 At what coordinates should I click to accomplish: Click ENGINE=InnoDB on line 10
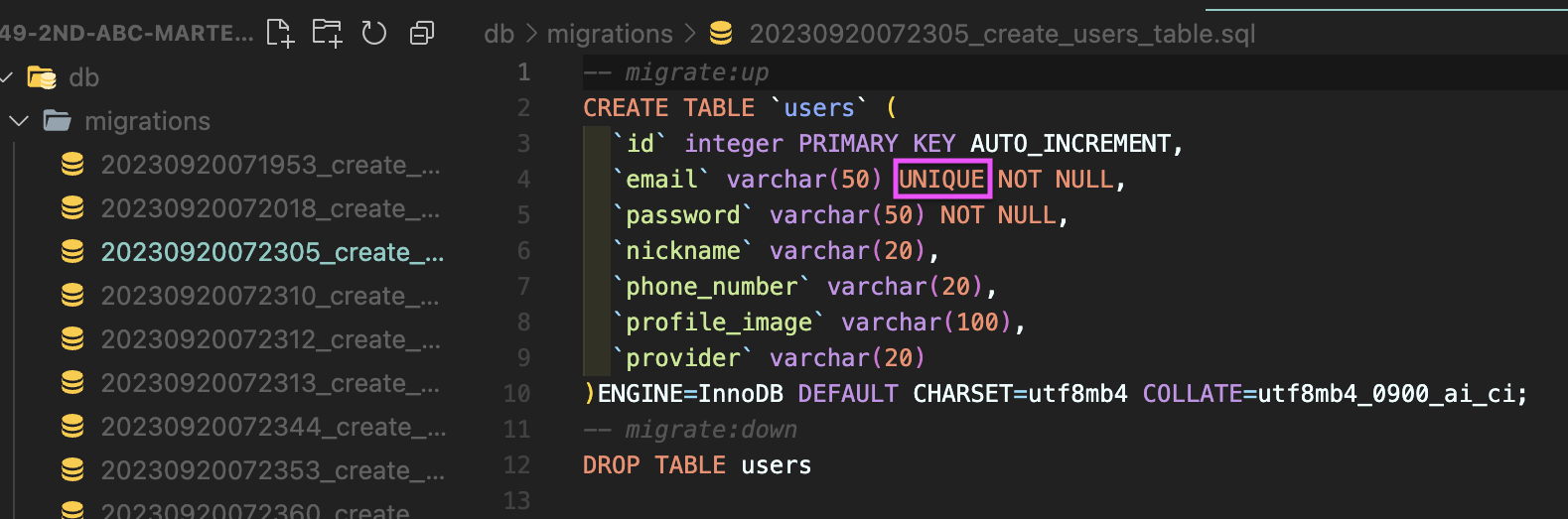tap(690, 394)
